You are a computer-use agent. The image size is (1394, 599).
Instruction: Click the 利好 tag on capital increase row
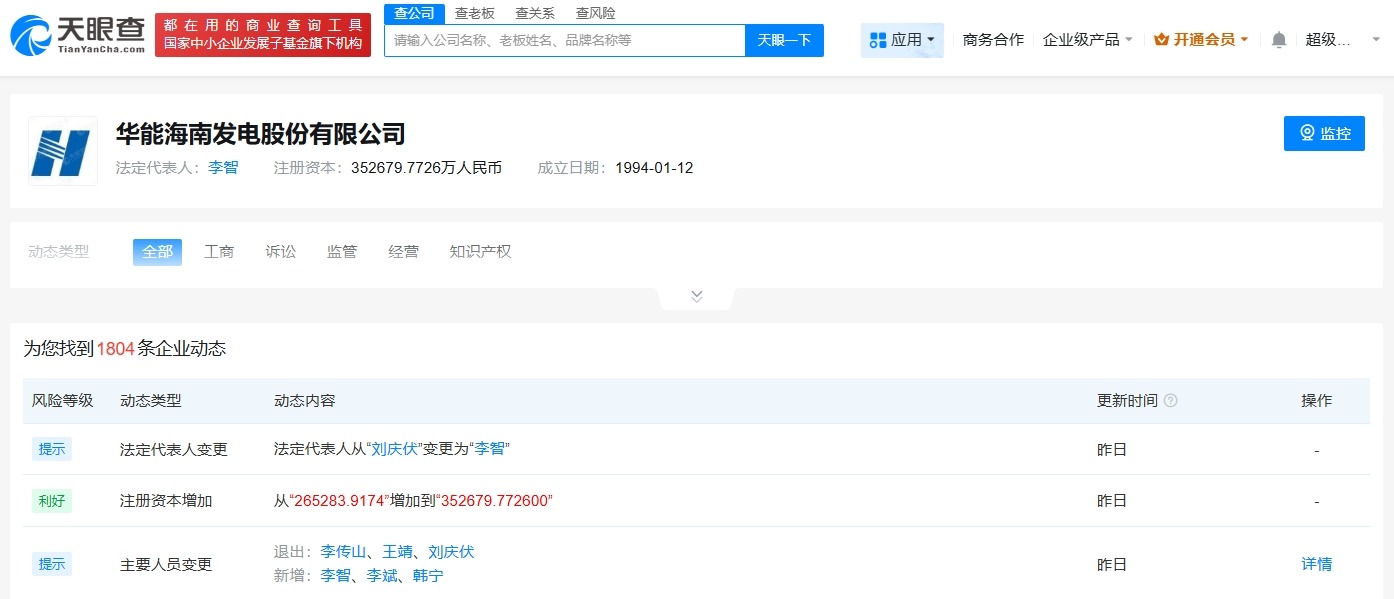51,501
